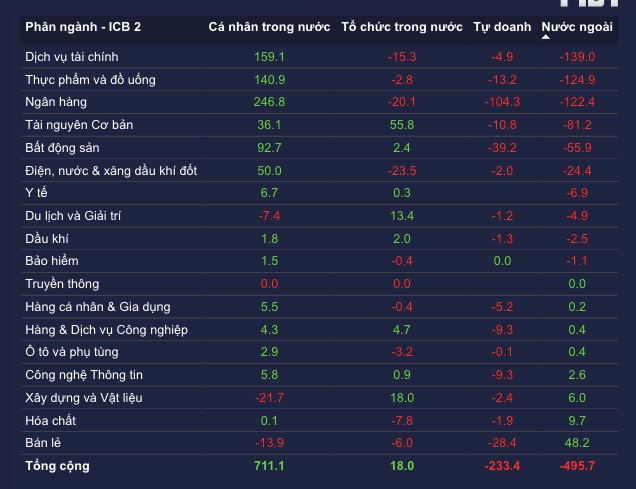Select the Thực phẩm và đồ uống row

[90, 79]
